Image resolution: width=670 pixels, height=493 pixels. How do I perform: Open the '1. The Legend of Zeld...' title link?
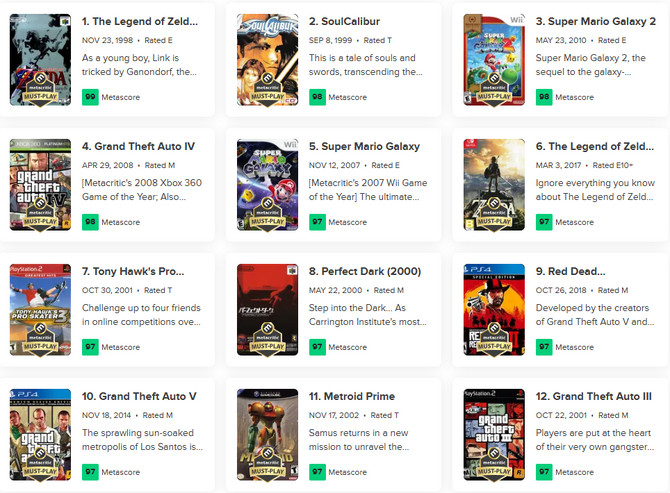point(140,21)
